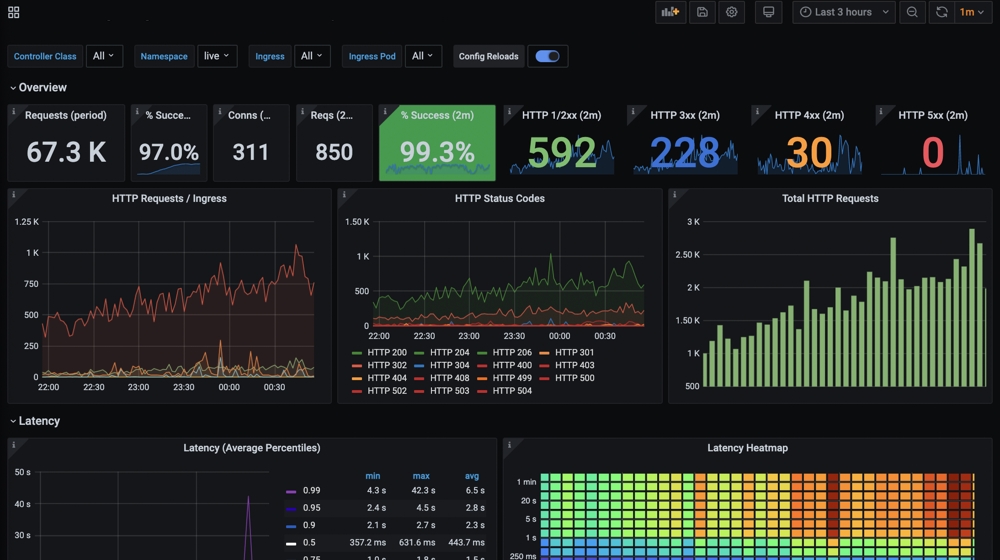Cycle view mode monitor icon
Viewport: 1000px width, 560px height.
pyautogui.click(x=768, y=12)
